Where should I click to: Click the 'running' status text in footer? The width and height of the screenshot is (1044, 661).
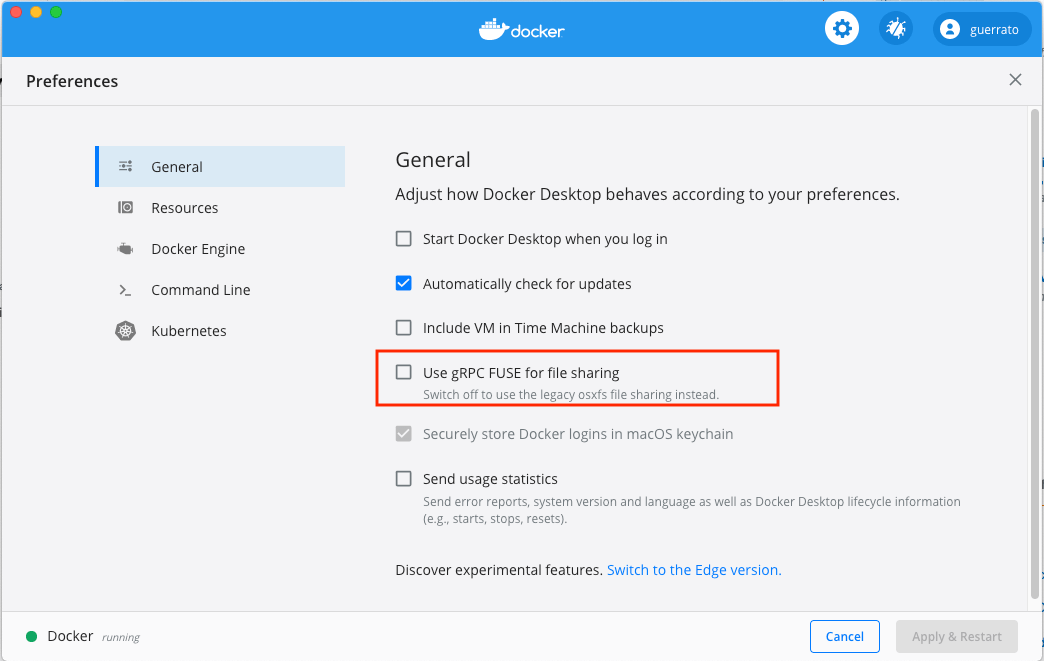click(x=121, y=638)
